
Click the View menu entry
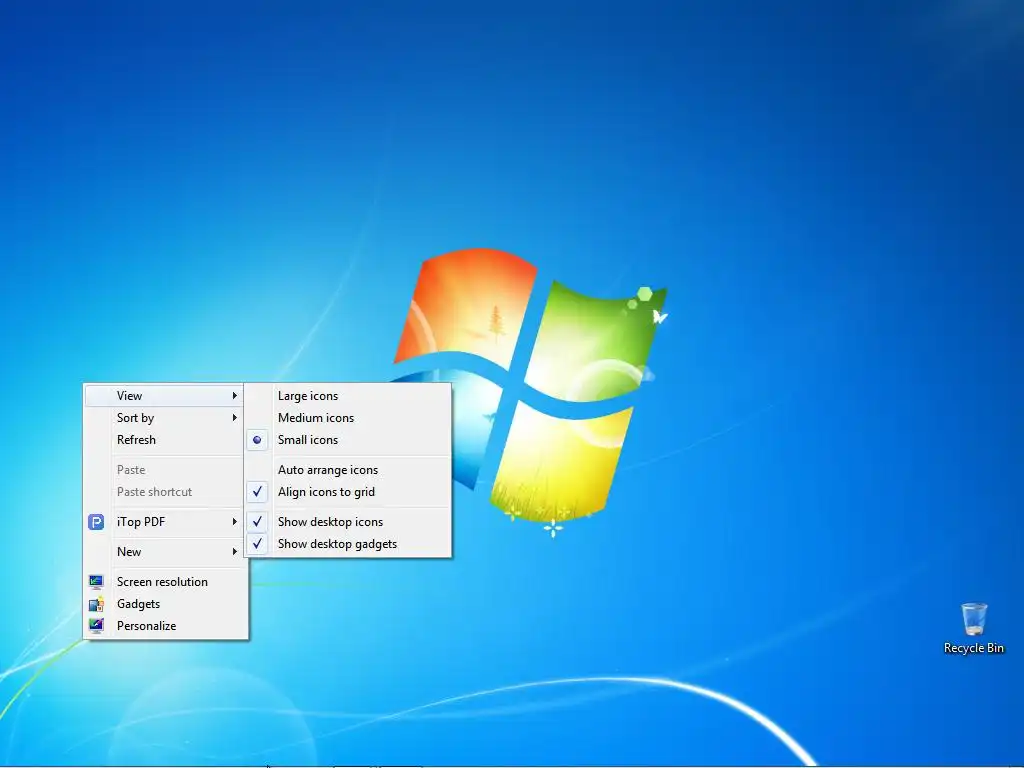[x=166, y=396]
